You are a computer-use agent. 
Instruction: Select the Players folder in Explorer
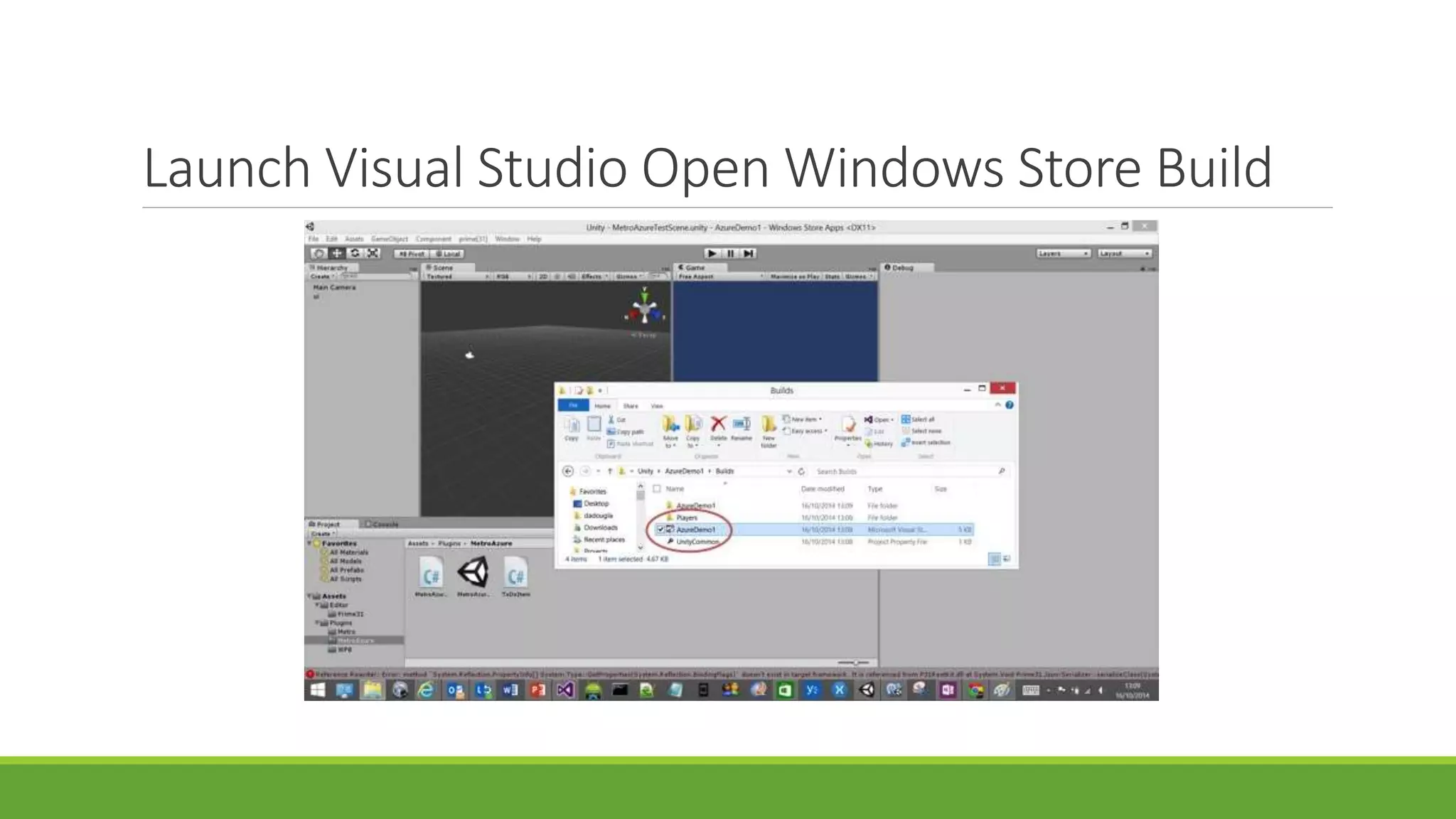click(687, 518)
